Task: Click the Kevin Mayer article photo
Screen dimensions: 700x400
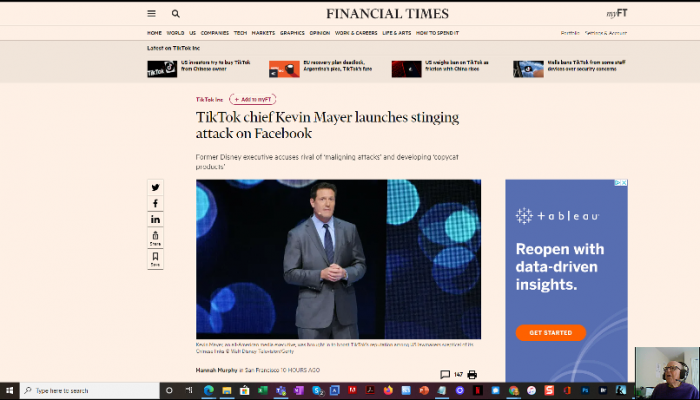Action: [338, 259]
